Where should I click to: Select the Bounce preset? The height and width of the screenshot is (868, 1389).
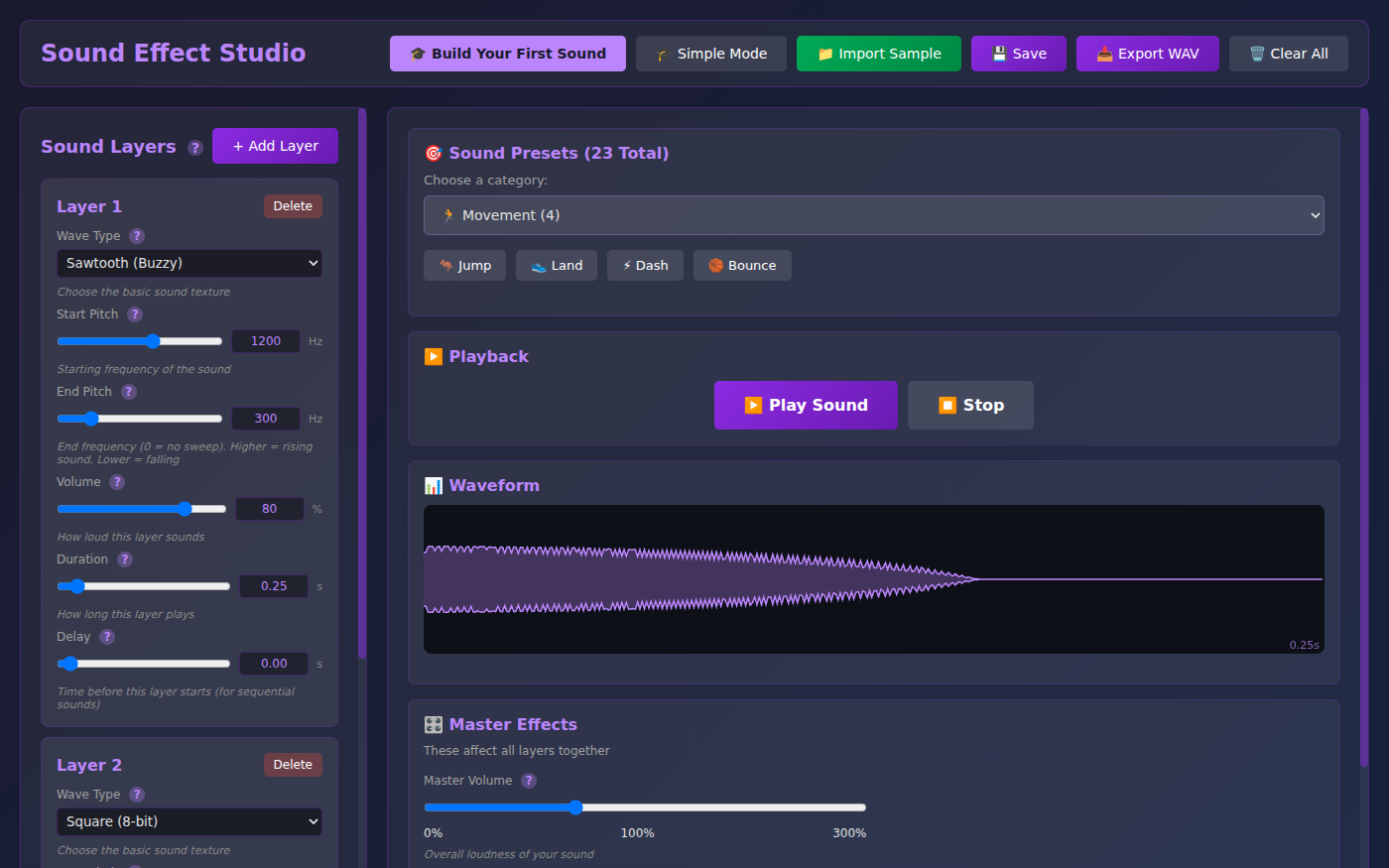[742, 266]
